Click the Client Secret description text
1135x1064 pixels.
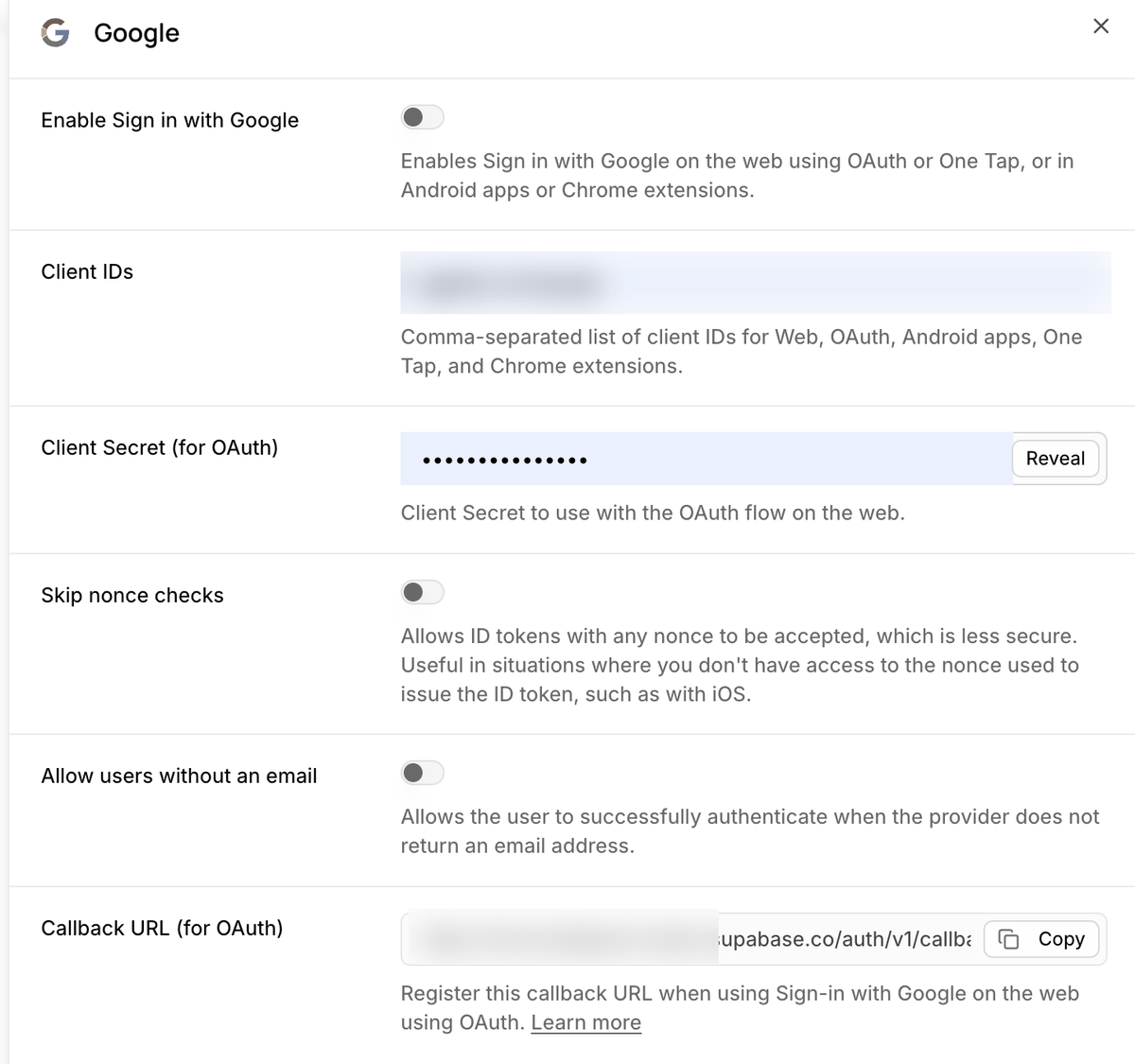653,513
